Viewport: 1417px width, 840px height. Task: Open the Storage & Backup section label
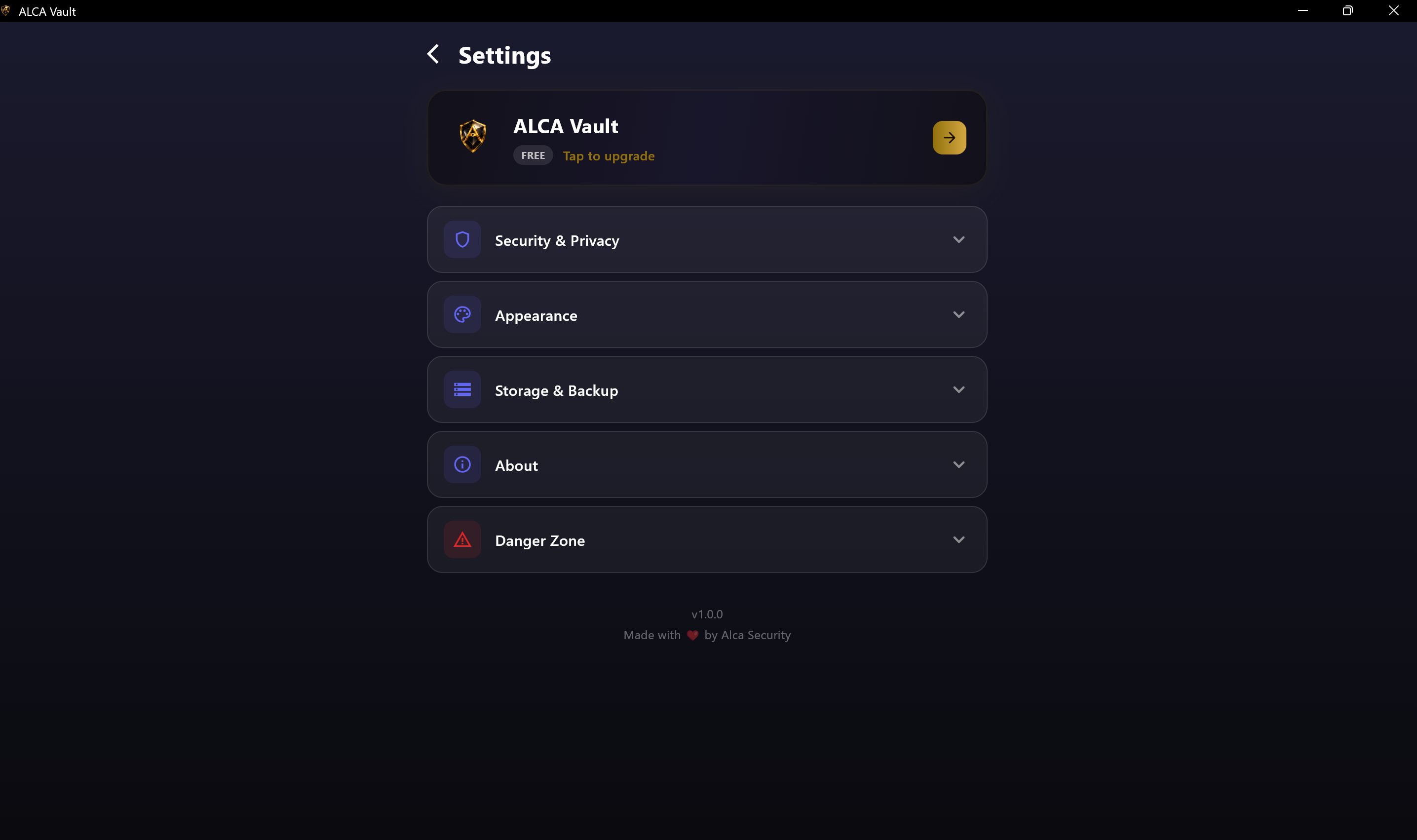(x=556, y=390)
